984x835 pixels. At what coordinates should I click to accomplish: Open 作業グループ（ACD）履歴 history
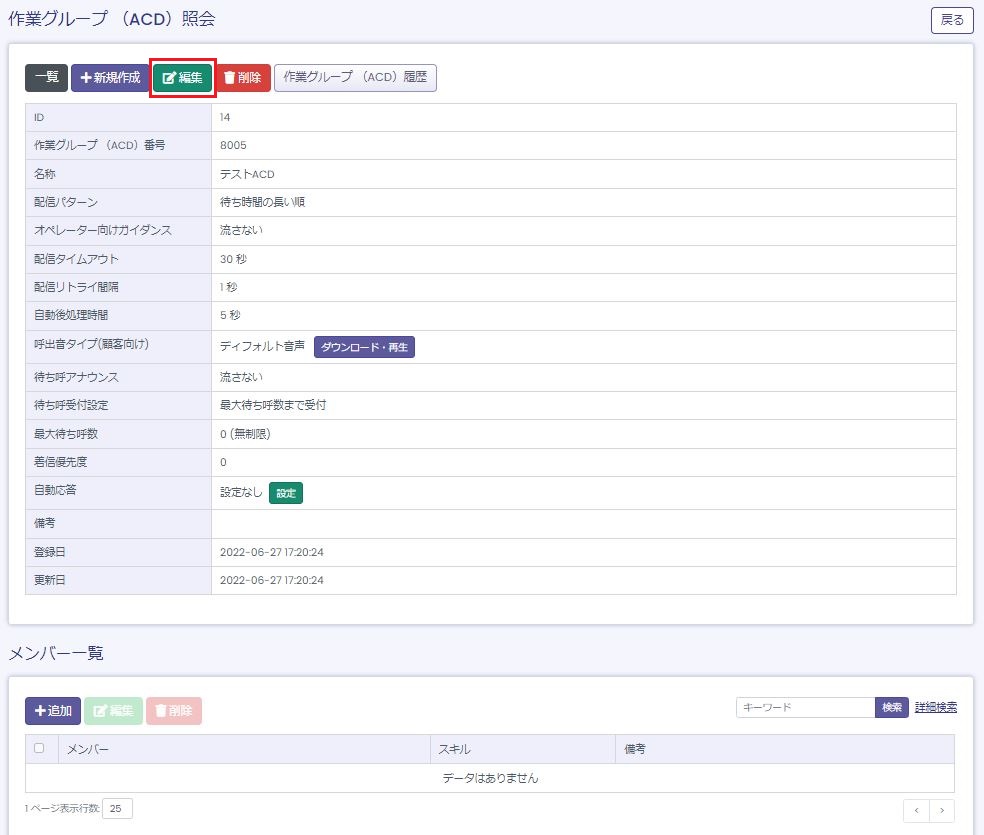(355, 78)
